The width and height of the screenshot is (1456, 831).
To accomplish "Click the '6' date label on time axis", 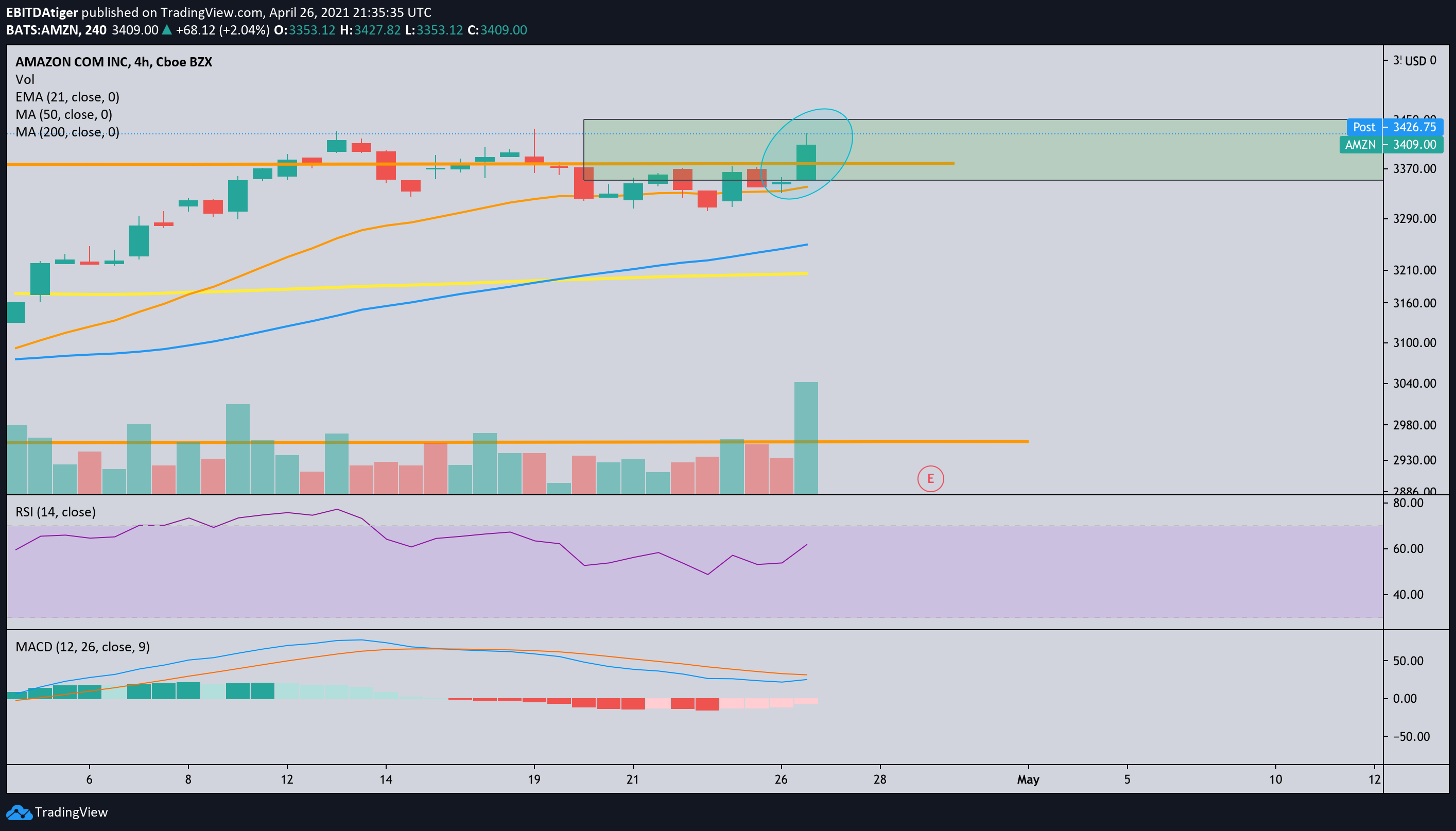I will click(89, 780).
